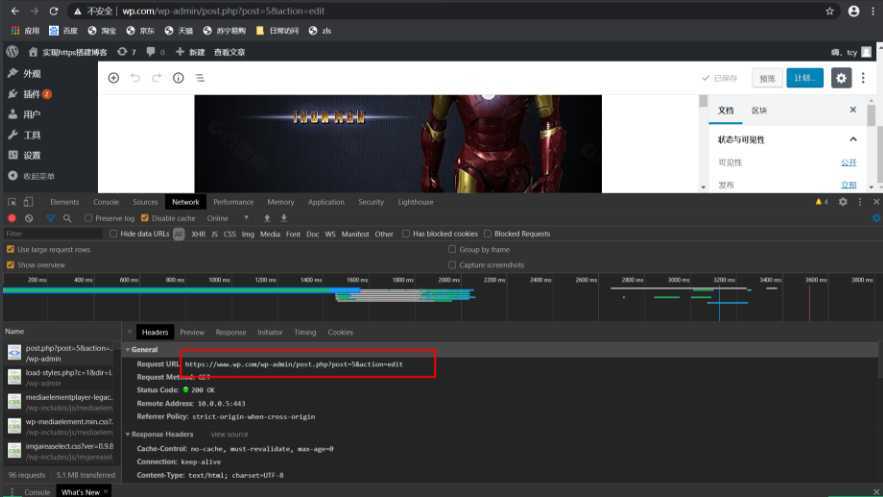The height and width of the screenshot is (497, 883).
Task: Enable Group by frame checkbox
Action: tap(452, 249)
